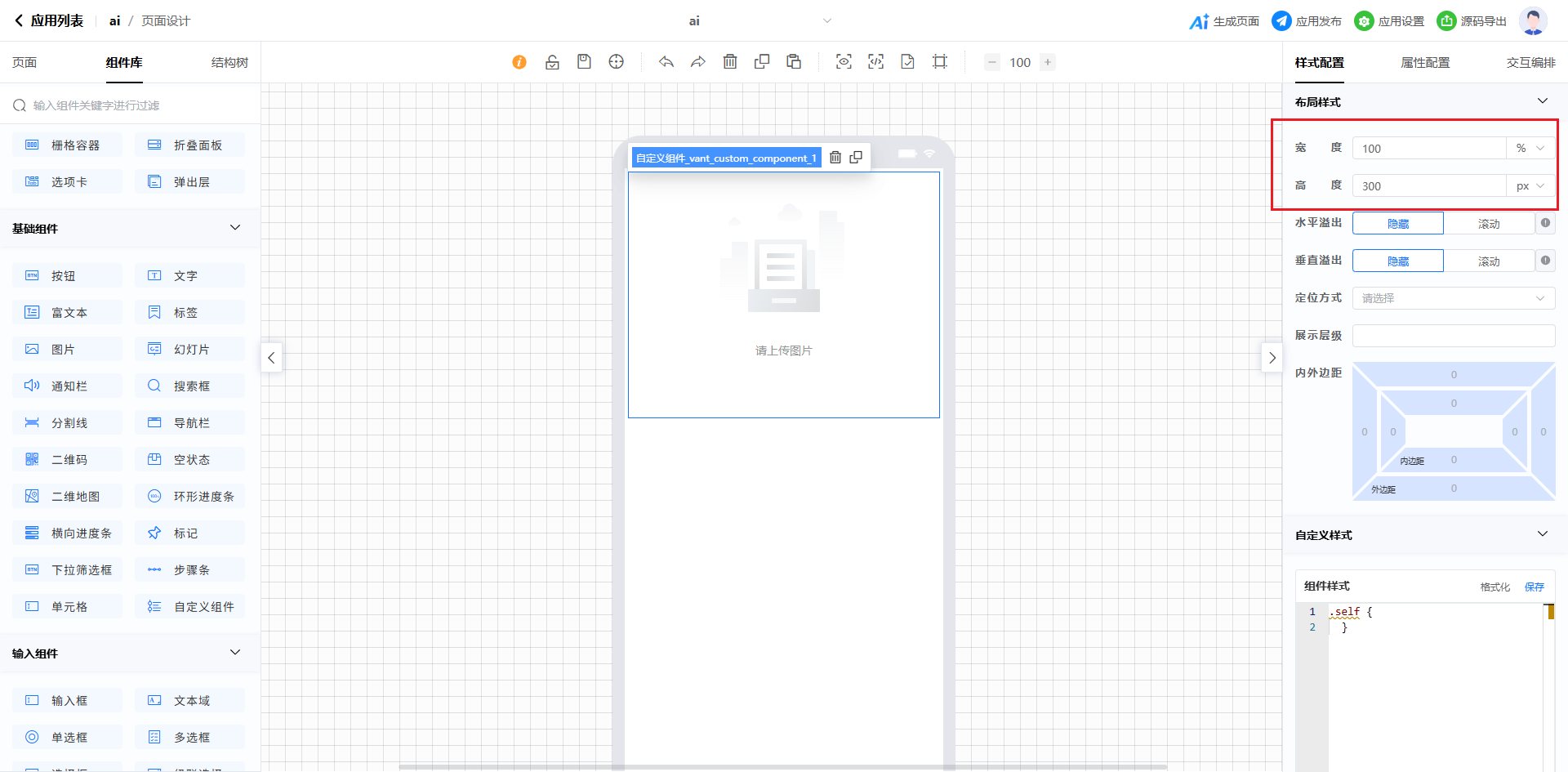Switch to the 结构树 tab

229,63
